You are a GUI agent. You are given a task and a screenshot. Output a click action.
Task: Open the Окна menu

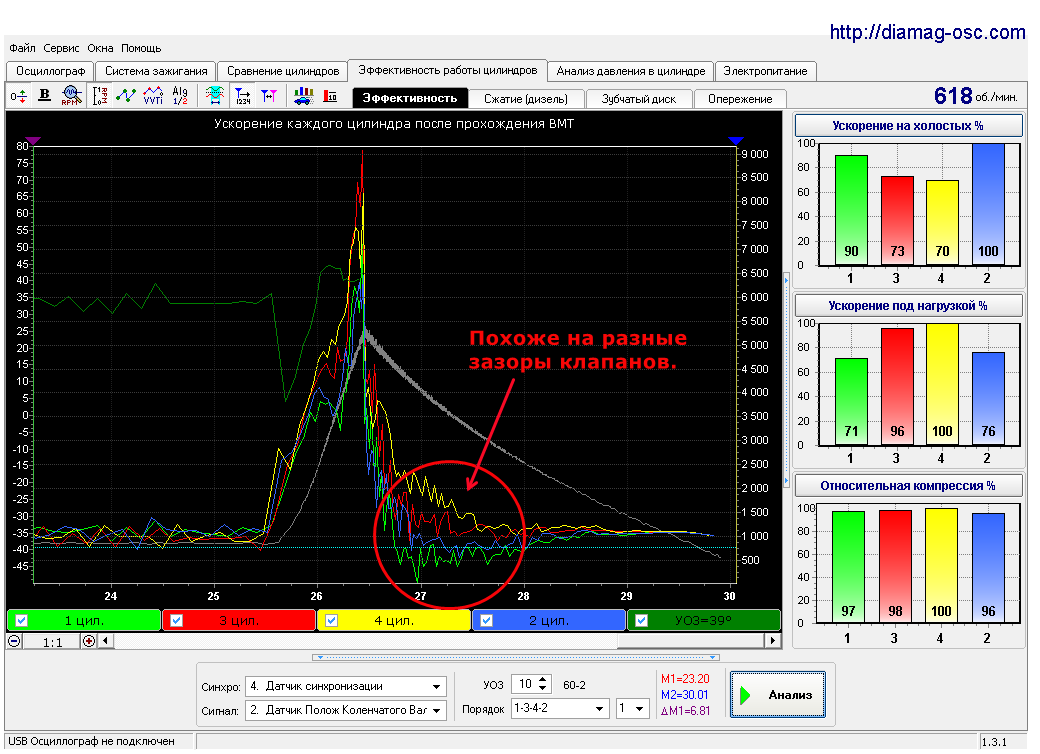click(x=100, y=48)
